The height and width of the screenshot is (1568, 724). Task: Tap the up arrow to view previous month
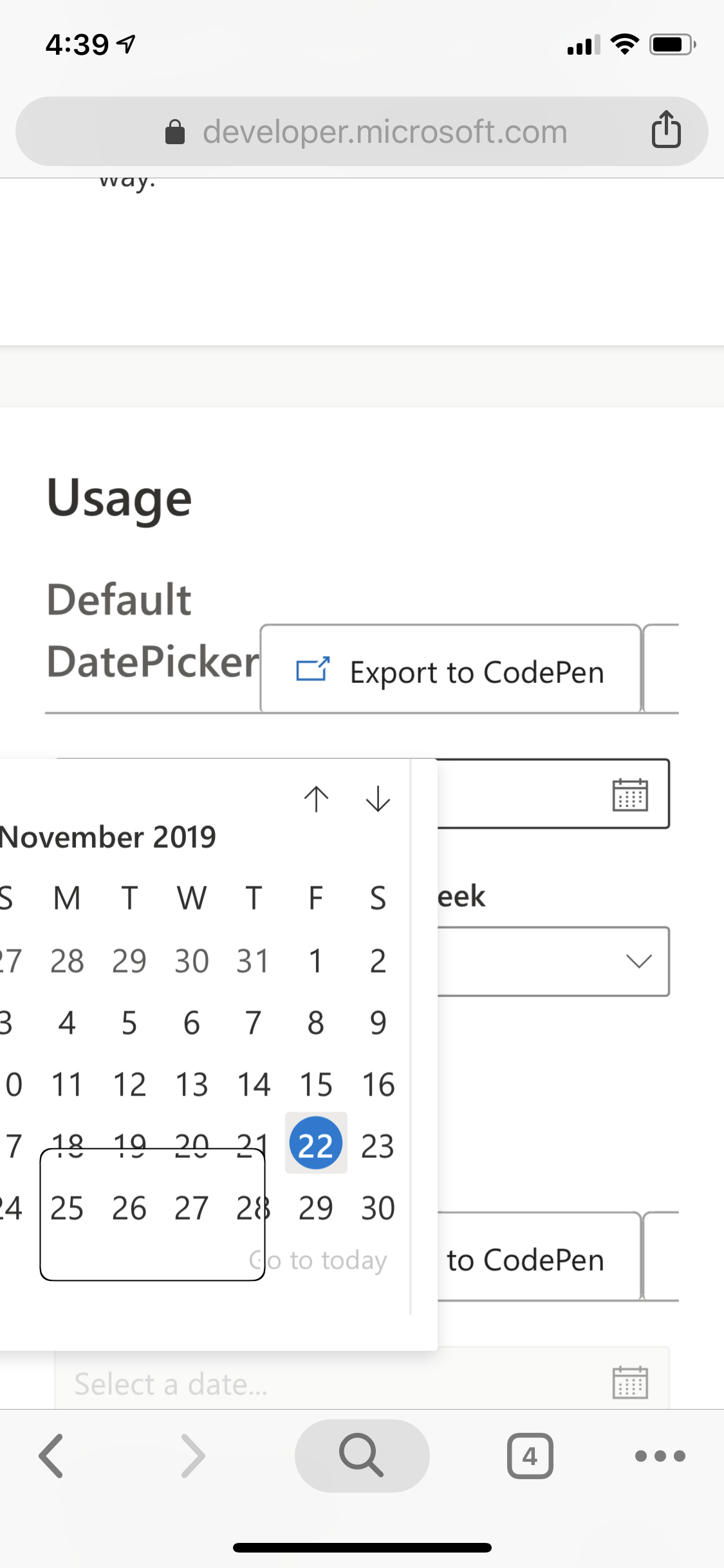point(316,799)
